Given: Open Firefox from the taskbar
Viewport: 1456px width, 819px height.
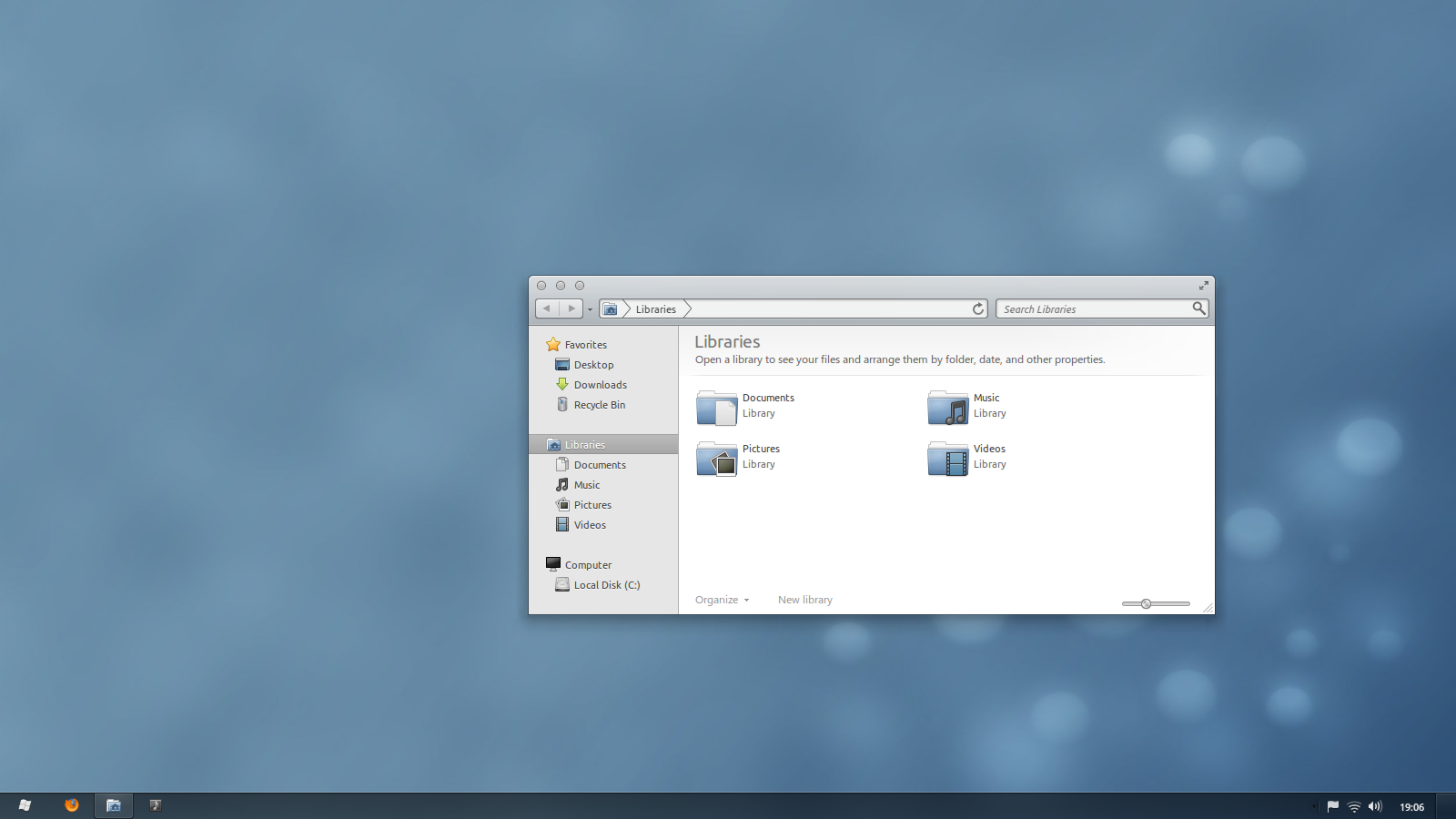Looking at the screenshot, I should (72, 805).
